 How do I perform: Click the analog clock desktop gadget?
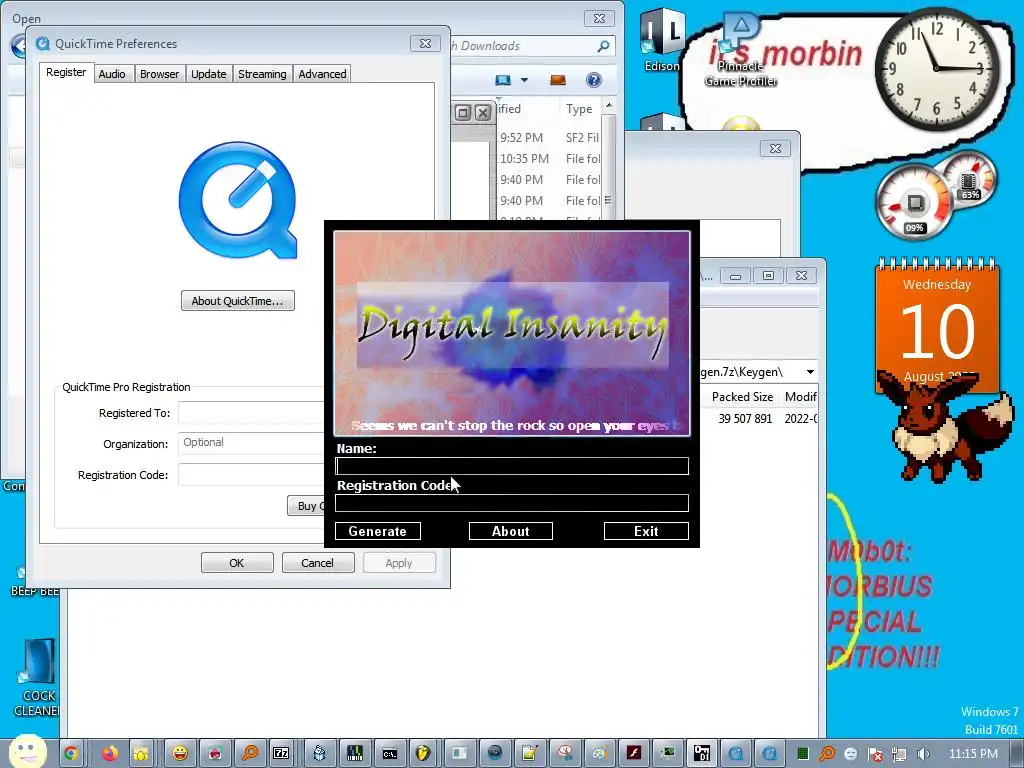click(936, 67)
